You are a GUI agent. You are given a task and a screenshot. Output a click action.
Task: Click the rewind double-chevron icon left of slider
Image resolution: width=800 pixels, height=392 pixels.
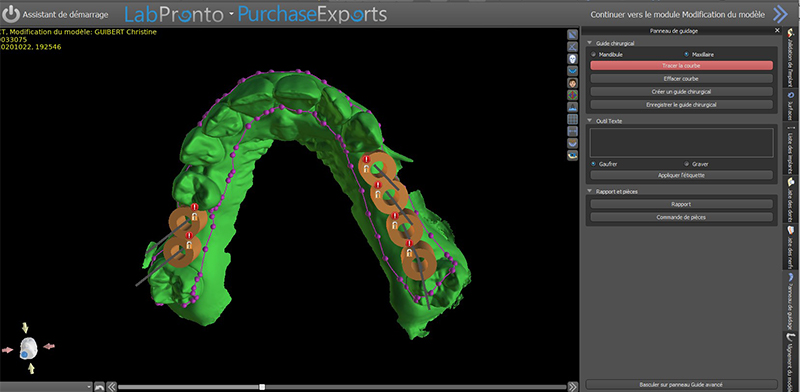click(x=112, y=387)
